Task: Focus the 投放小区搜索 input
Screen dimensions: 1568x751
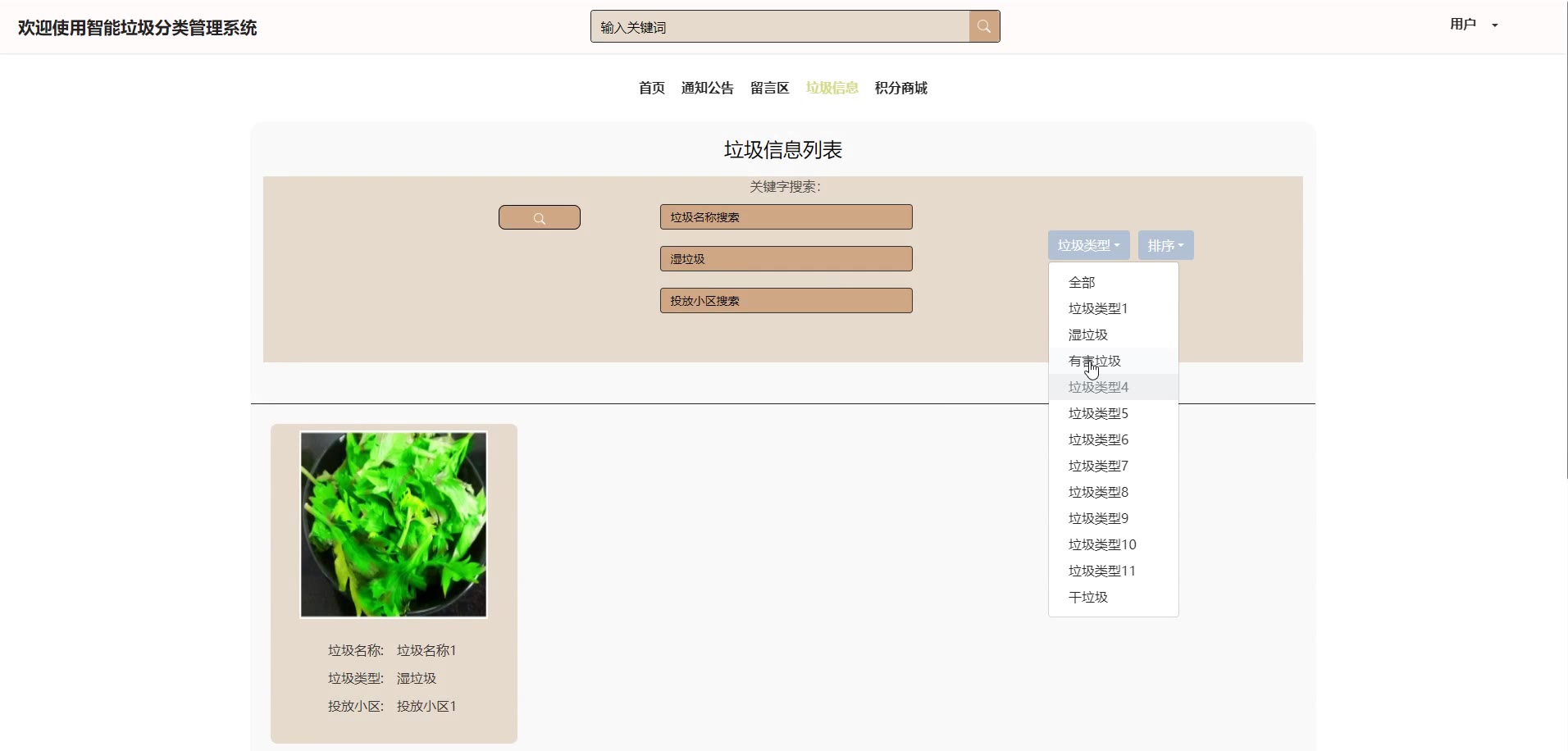Action: pos(786,301)
